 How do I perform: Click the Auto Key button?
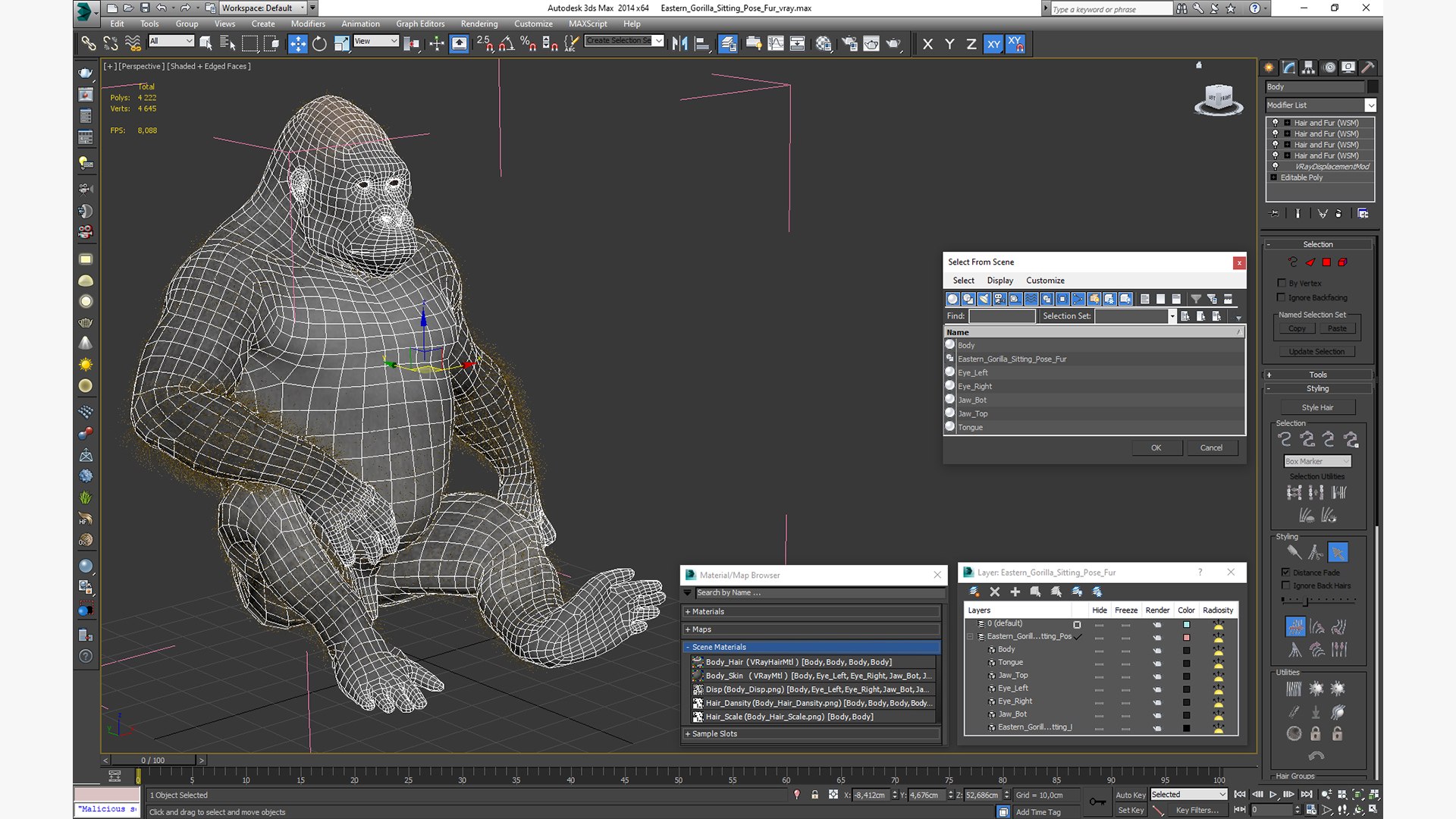(x=1130, y=795)
